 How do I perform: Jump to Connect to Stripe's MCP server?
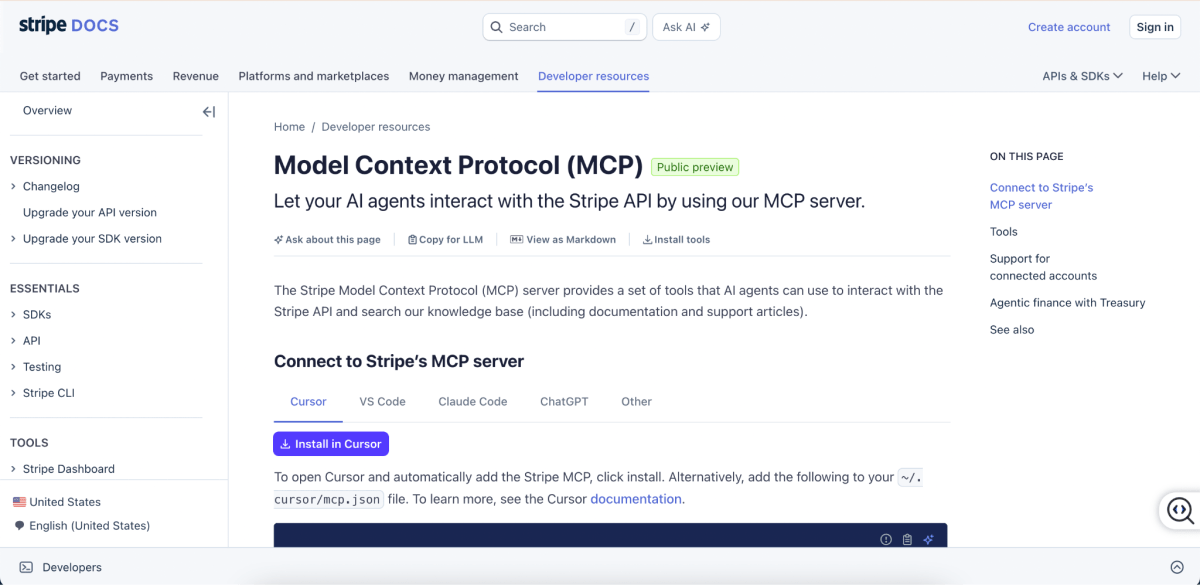(1041, 196)
